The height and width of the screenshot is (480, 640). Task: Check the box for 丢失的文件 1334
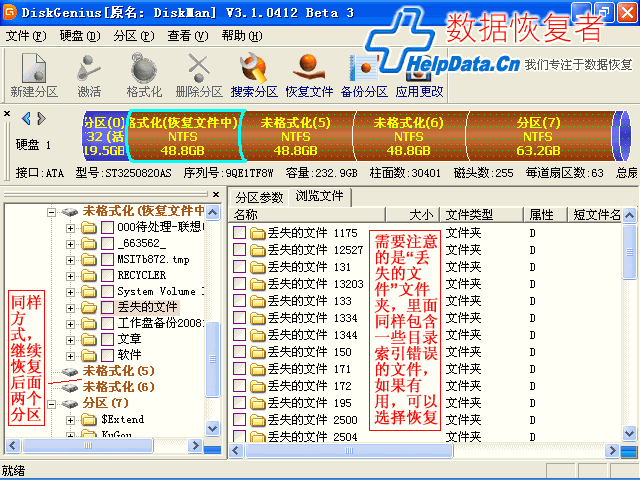[239, 318]
